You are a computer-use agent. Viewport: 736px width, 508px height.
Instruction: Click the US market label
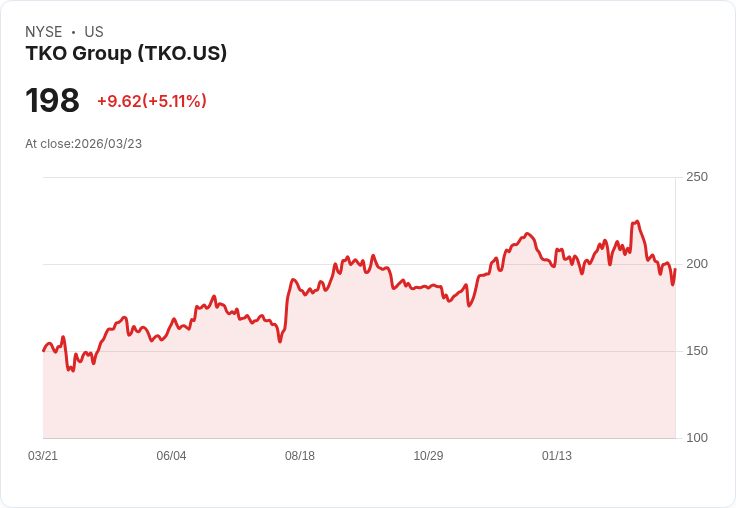point(94,32)
